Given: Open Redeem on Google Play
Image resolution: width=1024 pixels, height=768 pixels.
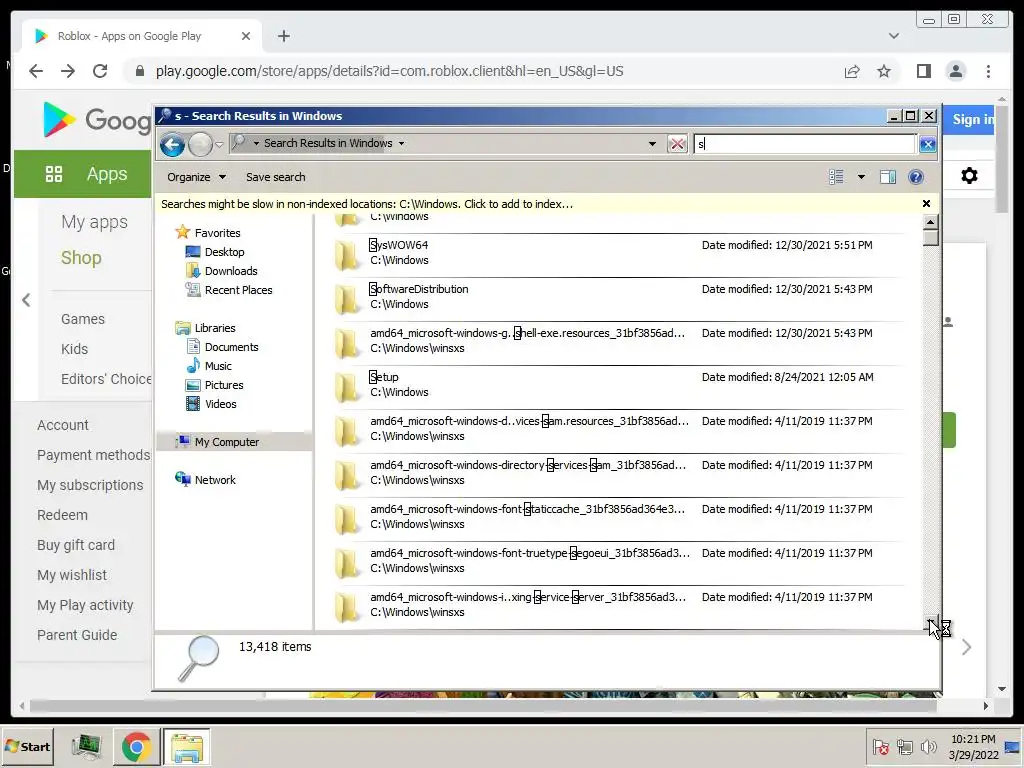Looking at the screenshot, I should click(62, 515).
